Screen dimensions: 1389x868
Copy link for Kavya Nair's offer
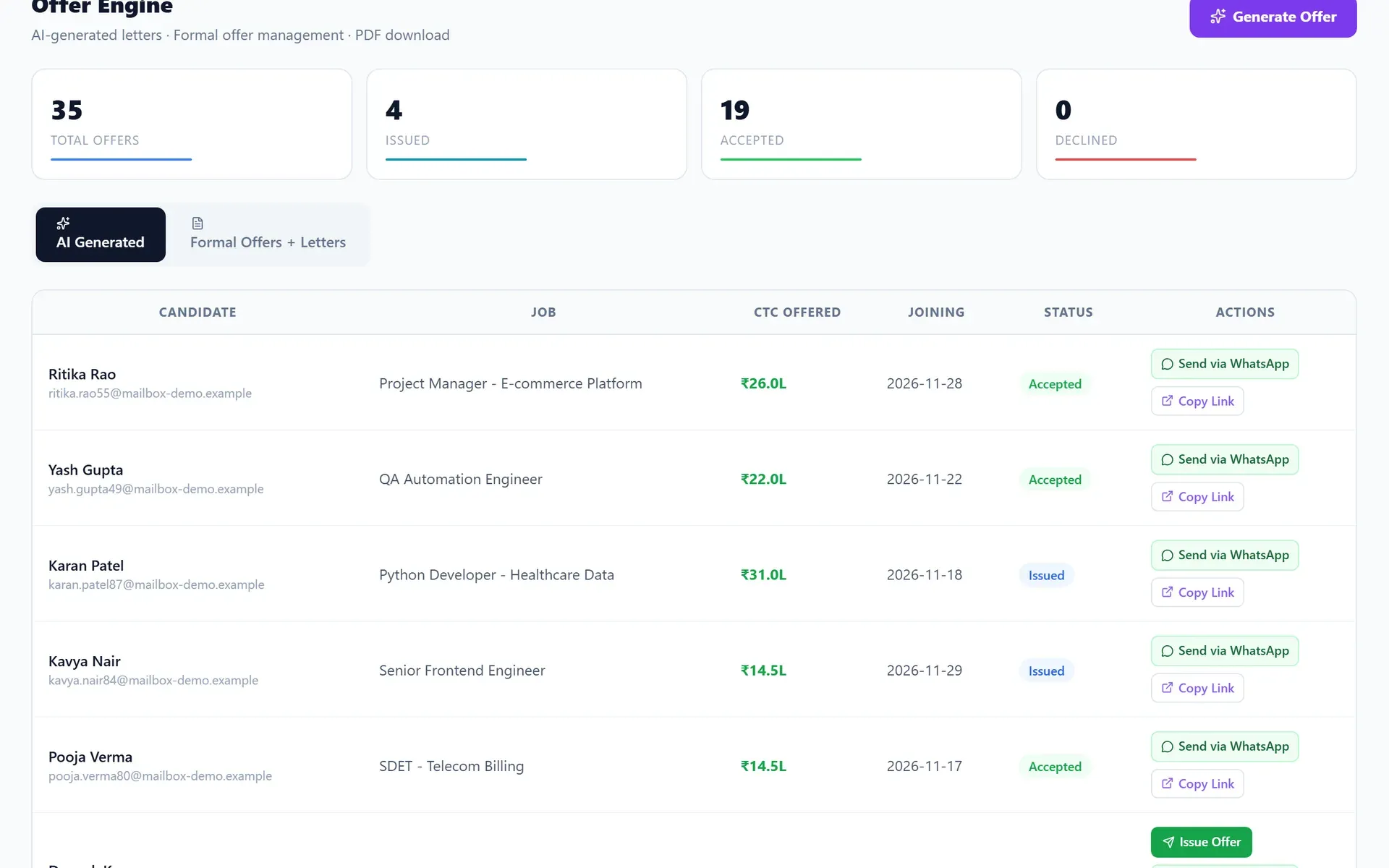click(1197, 688)
